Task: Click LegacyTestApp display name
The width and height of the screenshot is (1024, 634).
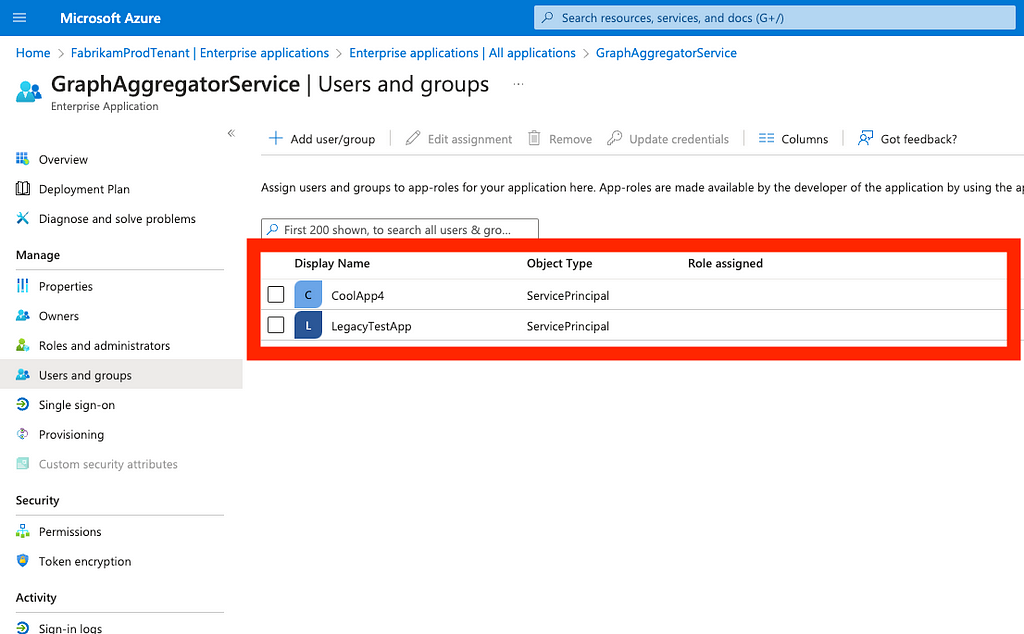Action: (x=371, y=326)
